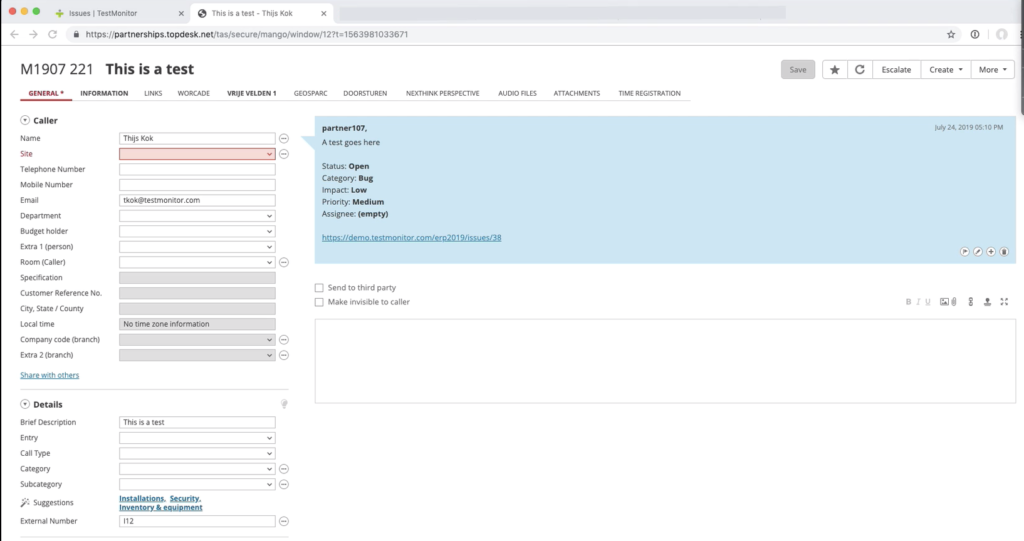Click the Share with others link

click(x=50, y=375)
